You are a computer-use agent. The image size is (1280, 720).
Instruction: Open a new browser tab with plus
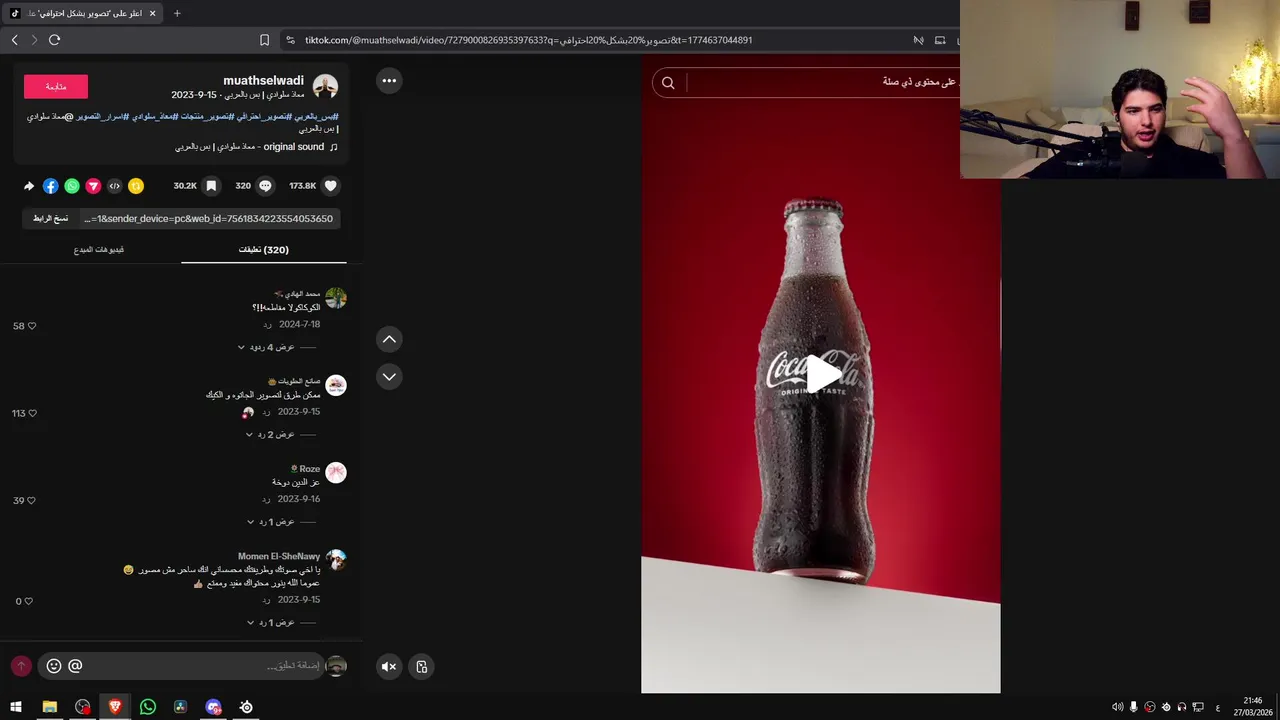177,13
